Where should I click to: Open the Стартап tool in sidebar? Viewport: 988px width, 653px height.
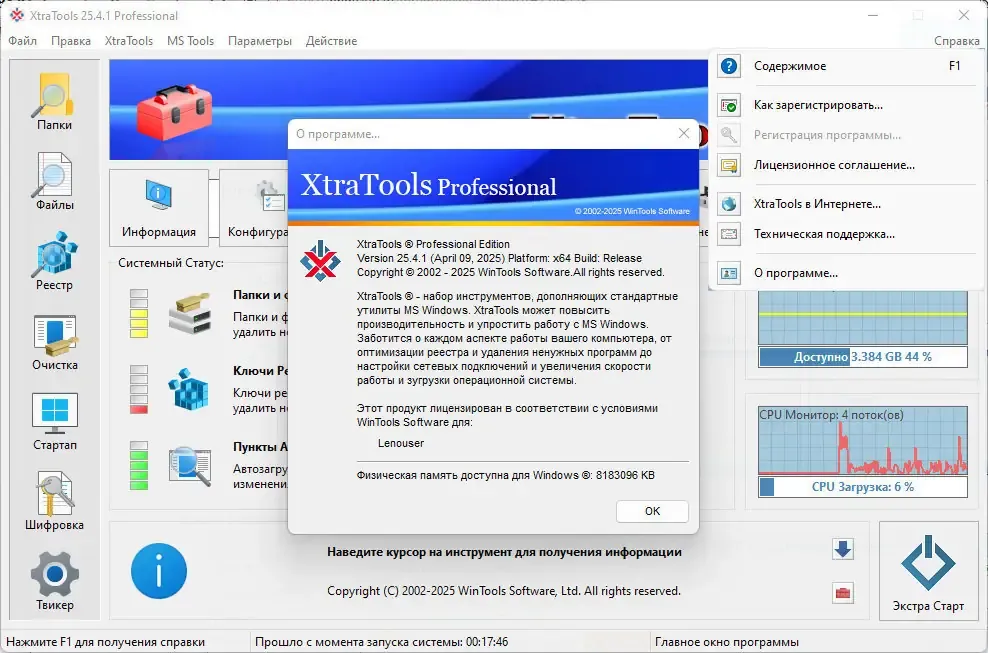tap(54, 421)
